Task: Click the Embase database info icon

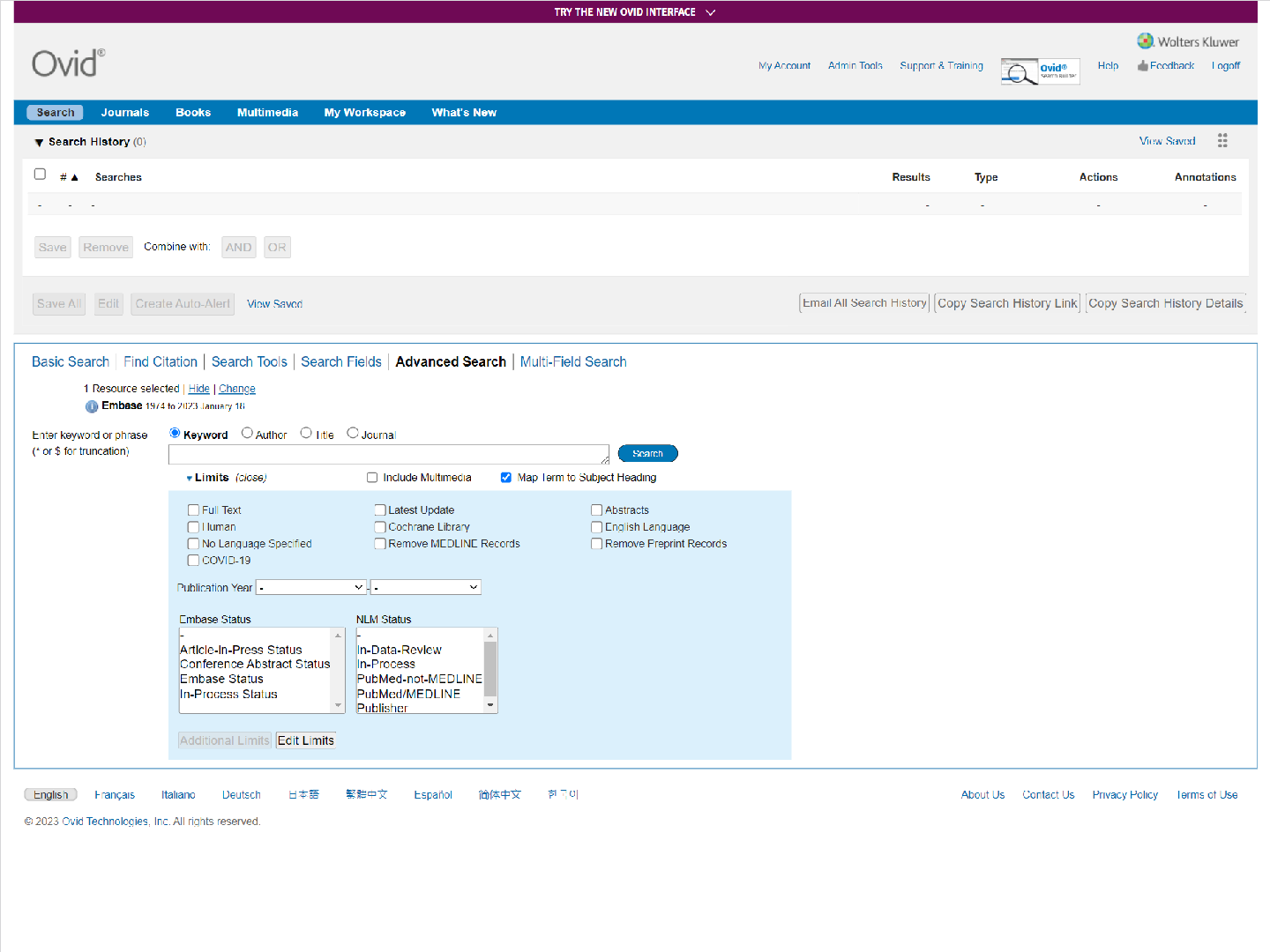Action: tap(92, 406)
